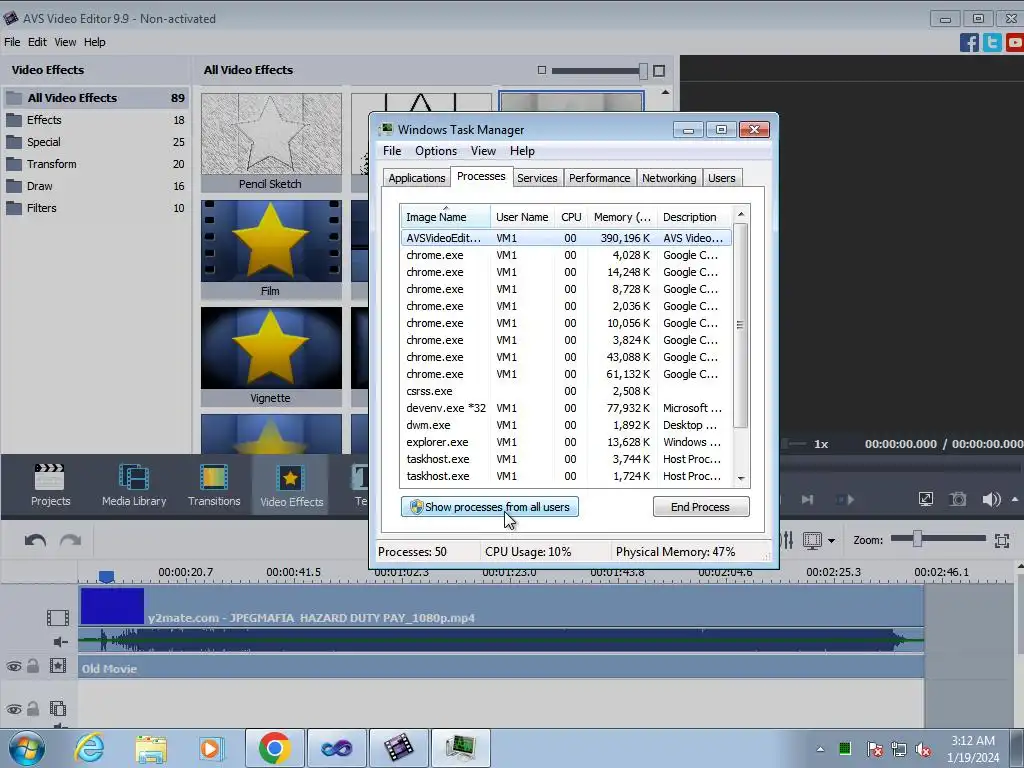This screenshot has height=768, width=1024.
Task: Mute the main video audio track
Action: pyautogui.click(x=60, y=642)
